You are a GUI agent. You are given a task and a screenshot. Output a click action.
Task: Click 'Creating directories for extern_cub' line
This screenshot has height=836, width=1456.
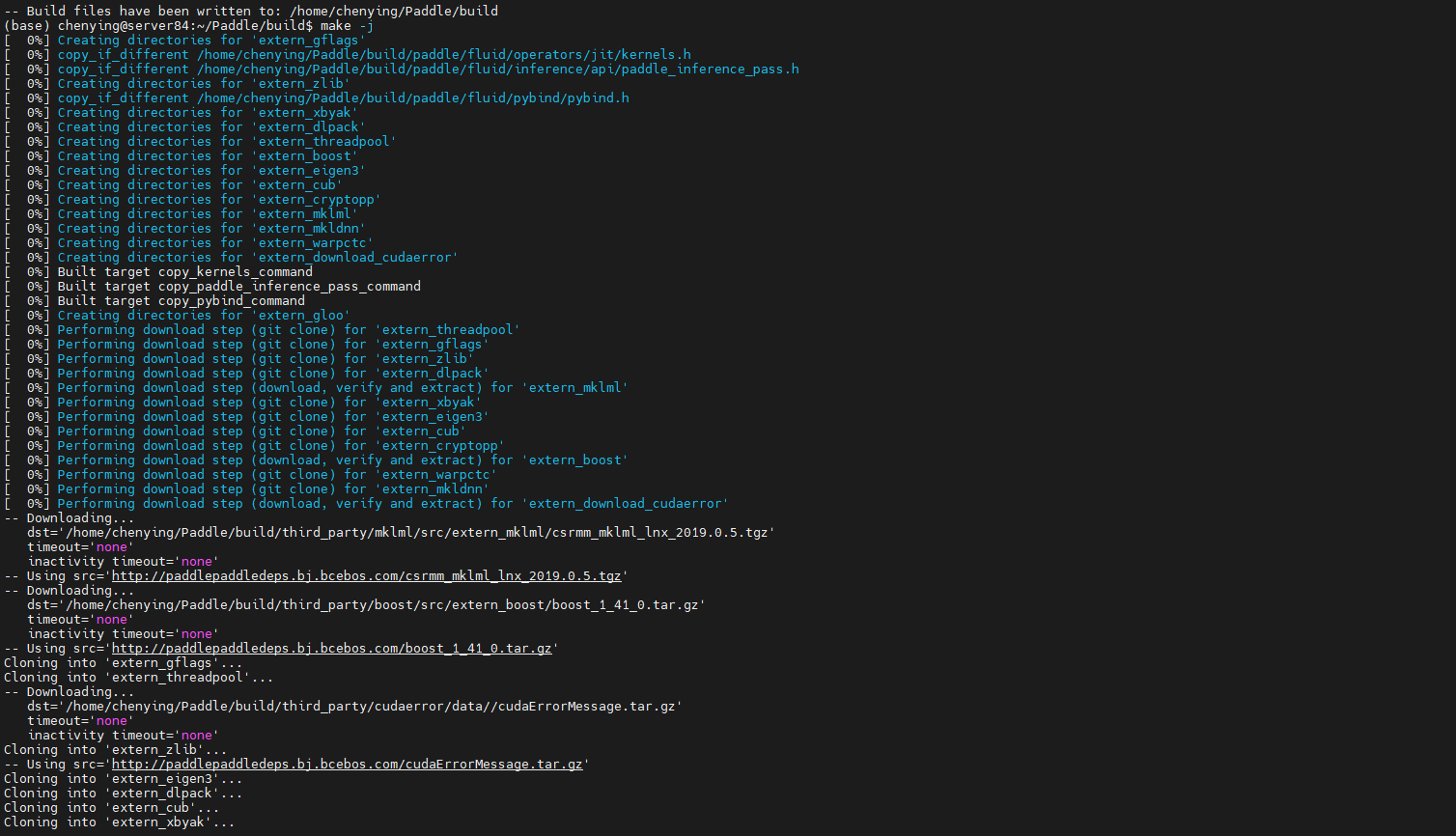(174, 184)
